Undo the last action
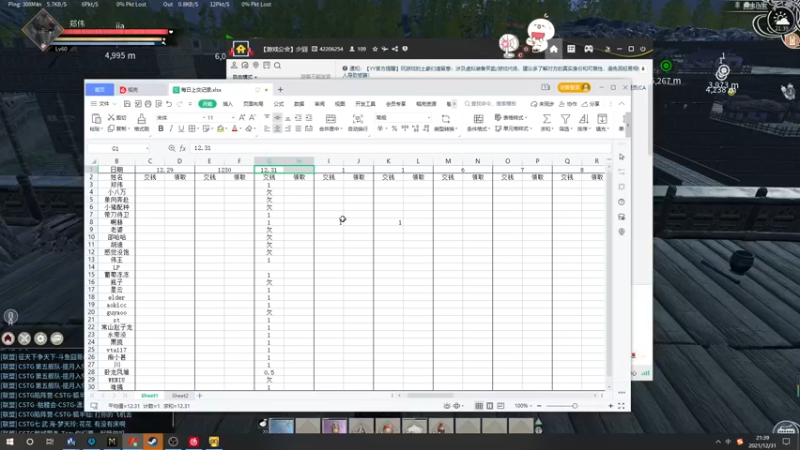This screenshot has width=800, height=450. pos(169,104)
